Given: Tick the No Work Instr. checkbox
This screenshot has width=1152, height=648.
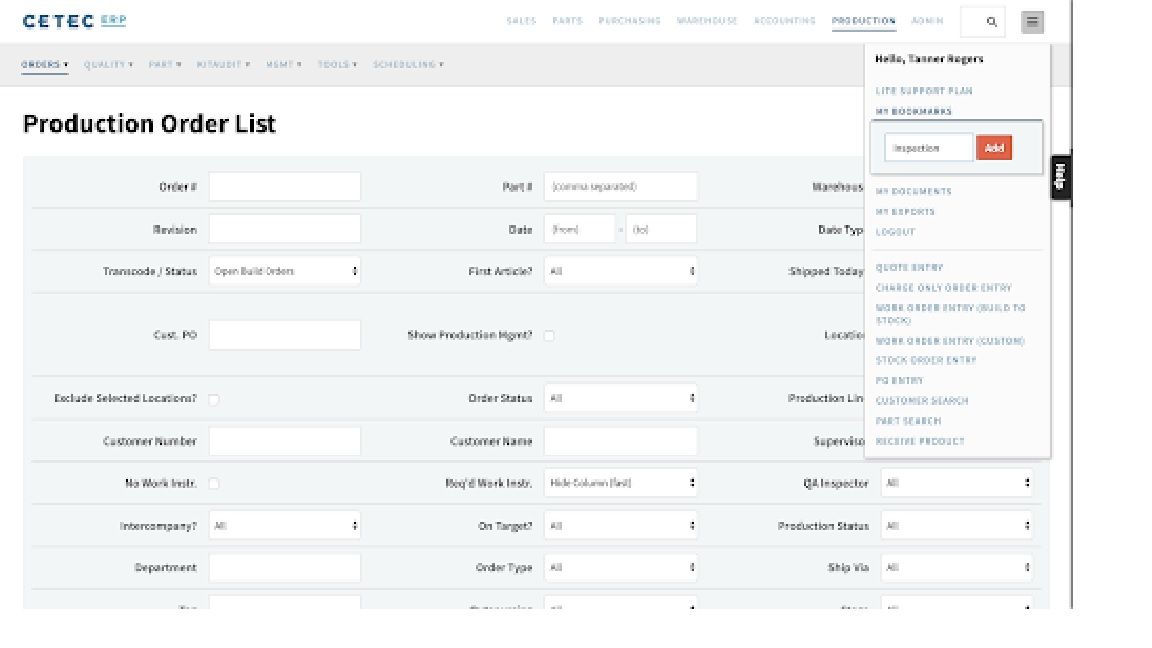Looking at the screenshot, I should (214, 484).
